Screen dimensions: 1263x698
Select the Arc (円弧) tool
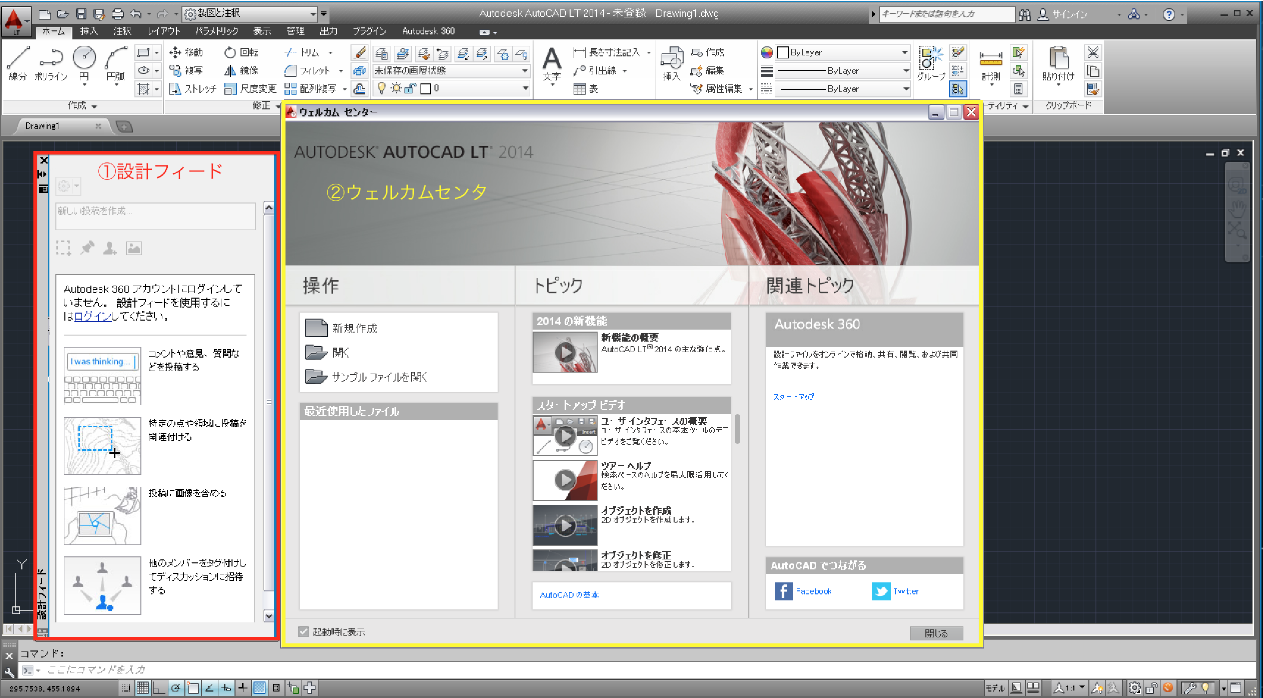coord(115,66)
